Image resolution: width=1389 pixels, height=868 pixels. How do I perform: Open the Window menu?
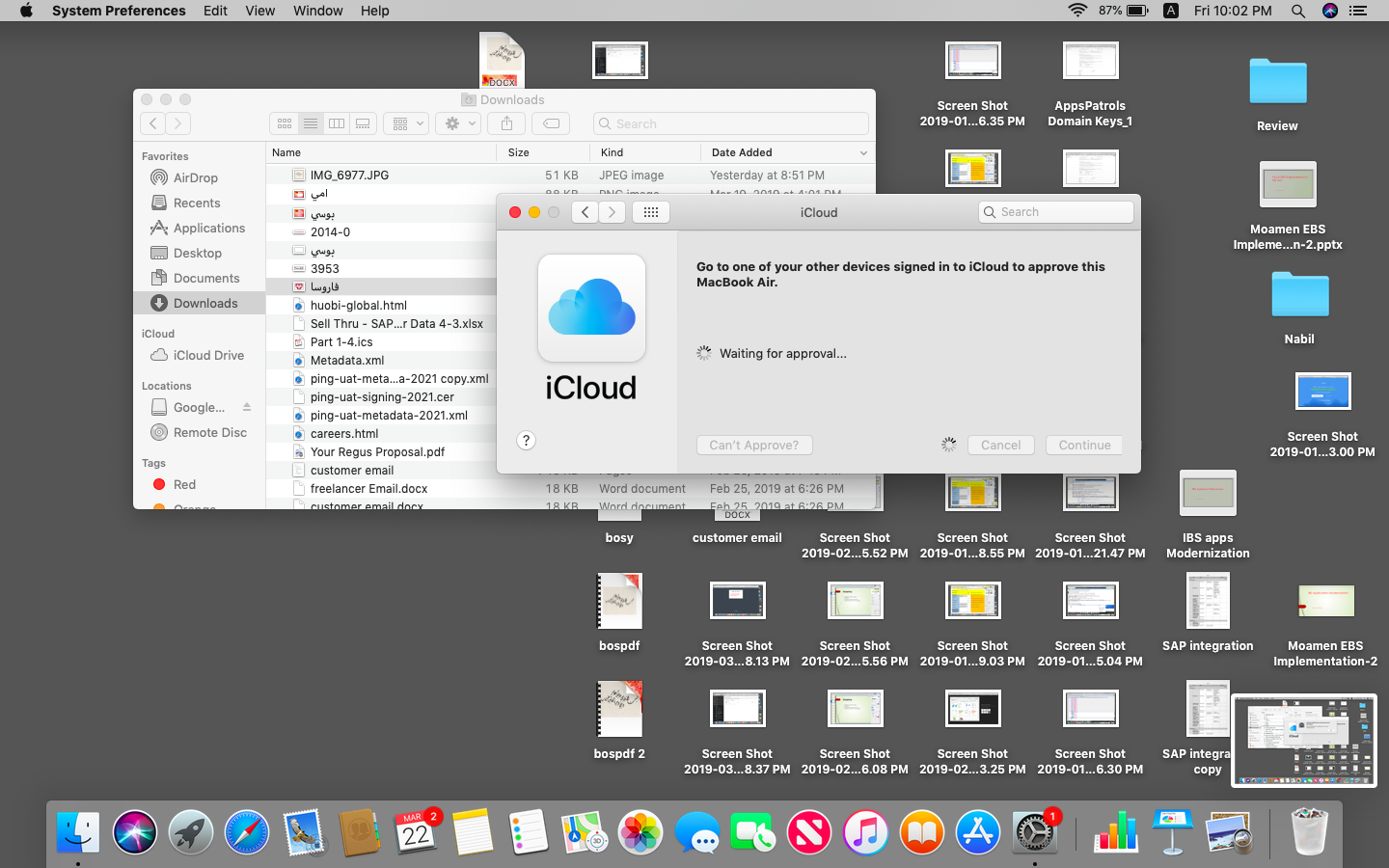(317, 11)
